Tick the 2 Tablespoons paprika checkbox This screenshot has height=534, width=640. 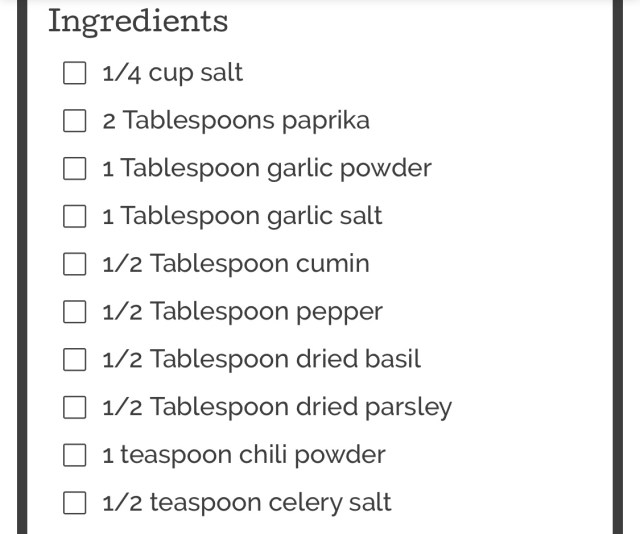click(75, 121)
